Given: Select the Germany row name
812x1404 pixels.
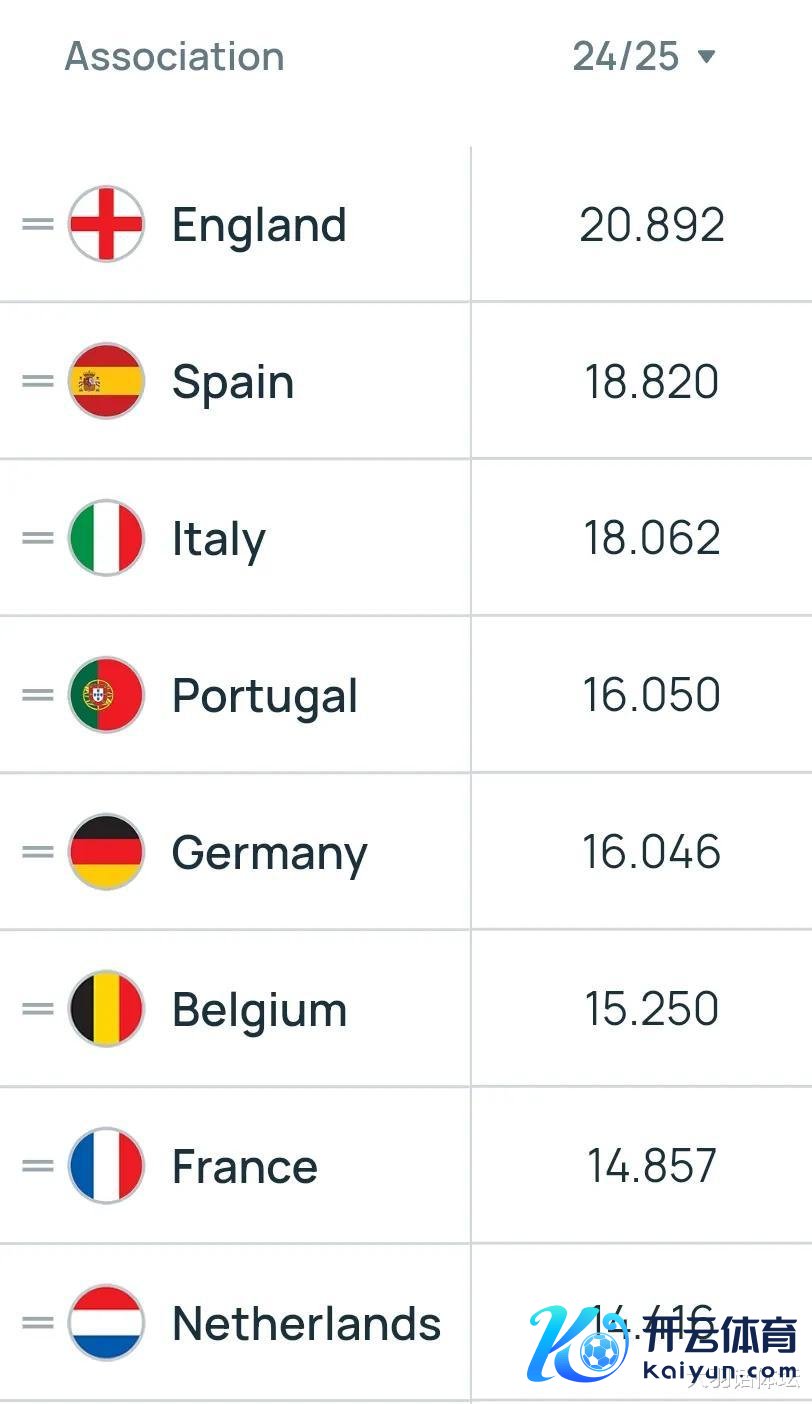Looking at the screenshot, I should [270, 853].
